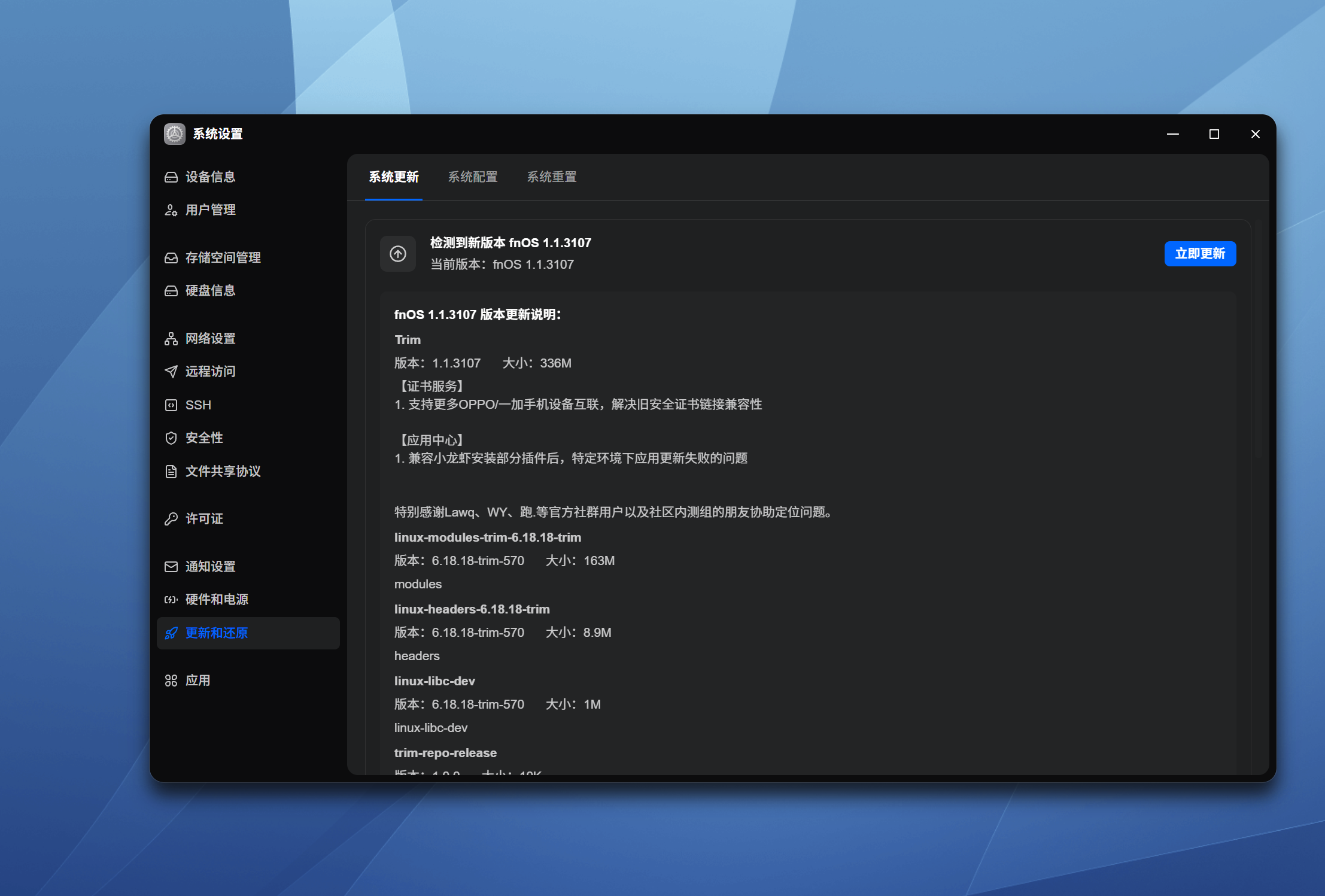The width and height of the screenshot is (1325, 896).
Task: Click the upload arrow update icon
Action: tap(398, 254)
